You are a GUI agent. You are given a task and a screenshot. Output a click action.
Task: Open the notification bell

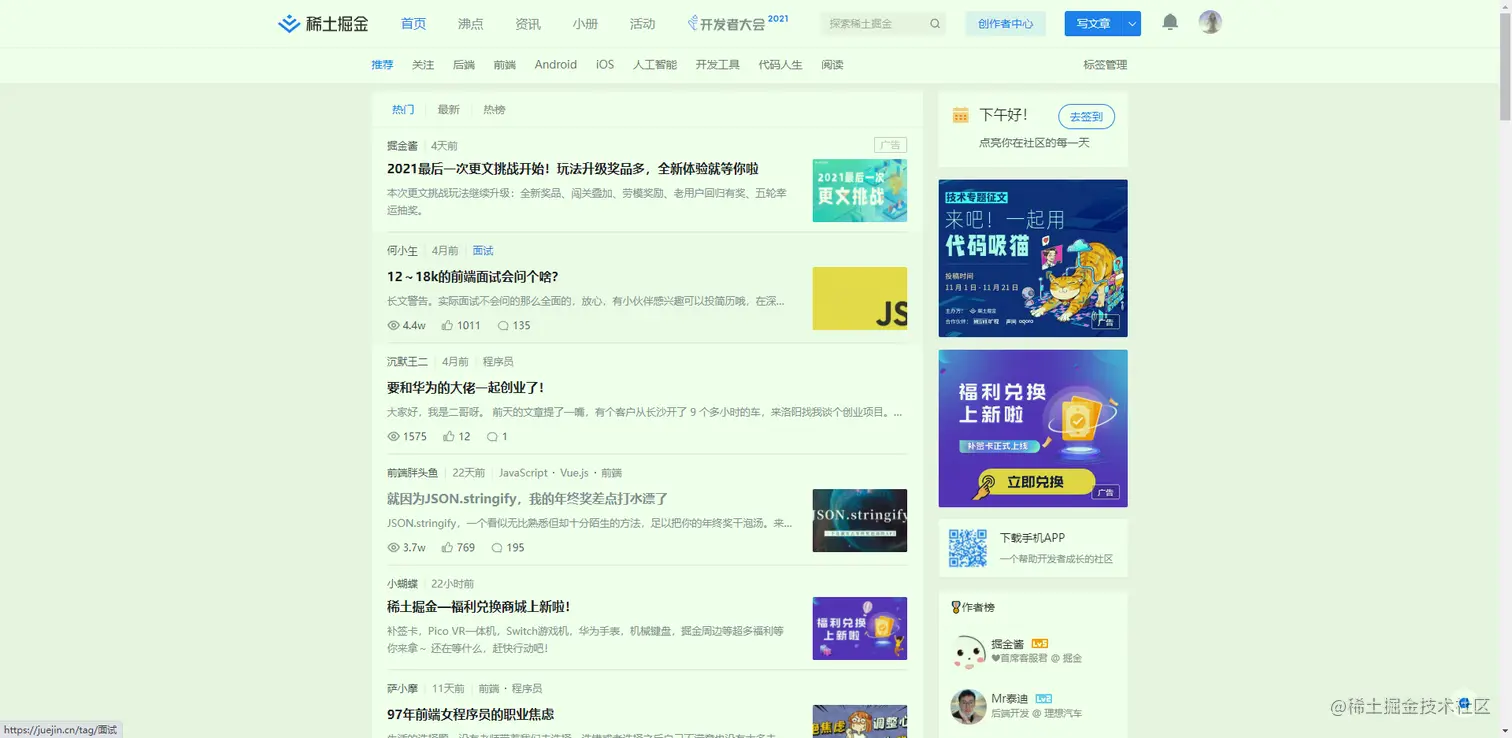tap(1170, 23)
